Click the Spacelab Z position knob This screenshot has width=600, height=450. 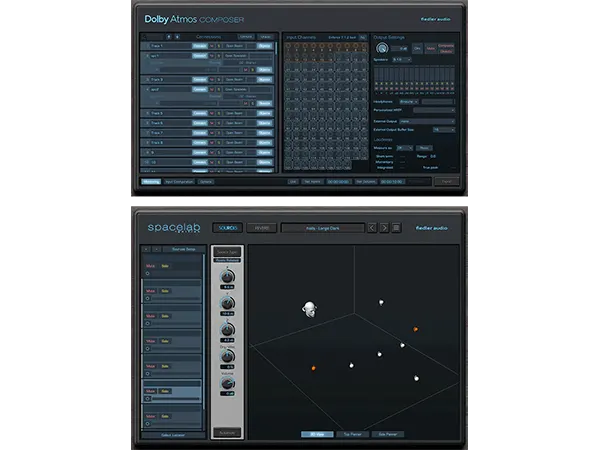coord(227,329)
